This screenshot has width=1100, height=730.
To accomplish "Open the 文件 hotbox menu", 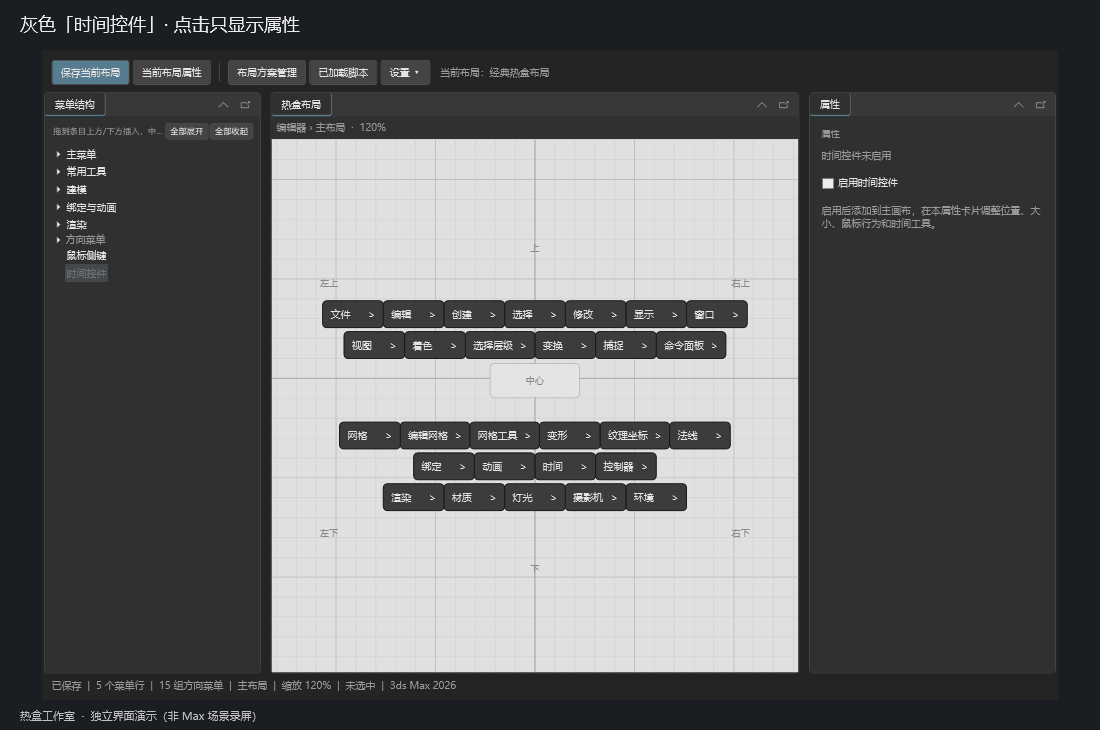I will click(x=353, y=314).
